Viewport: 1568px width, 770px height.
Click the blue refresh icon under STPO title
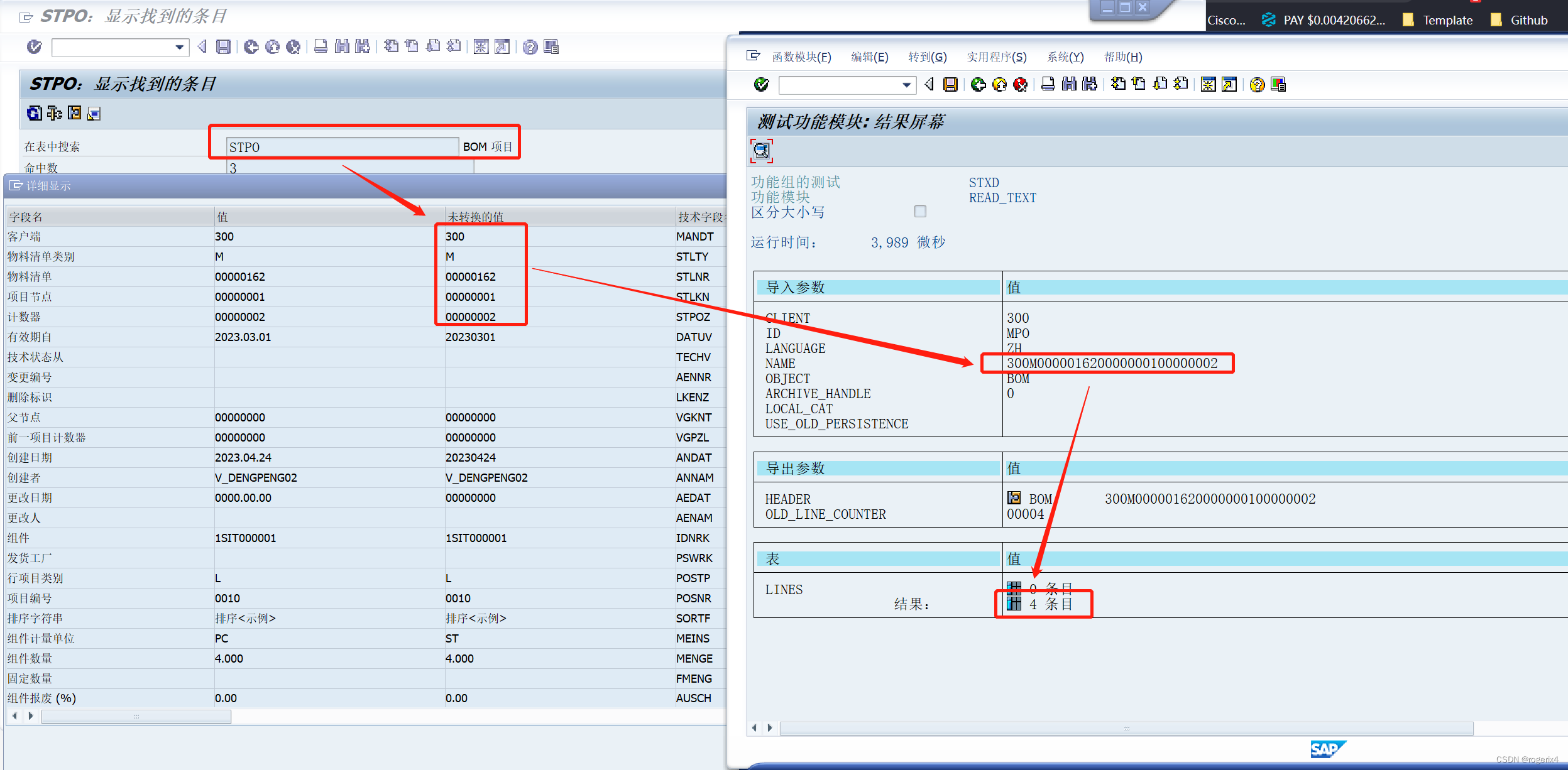[x=35, y=113]
